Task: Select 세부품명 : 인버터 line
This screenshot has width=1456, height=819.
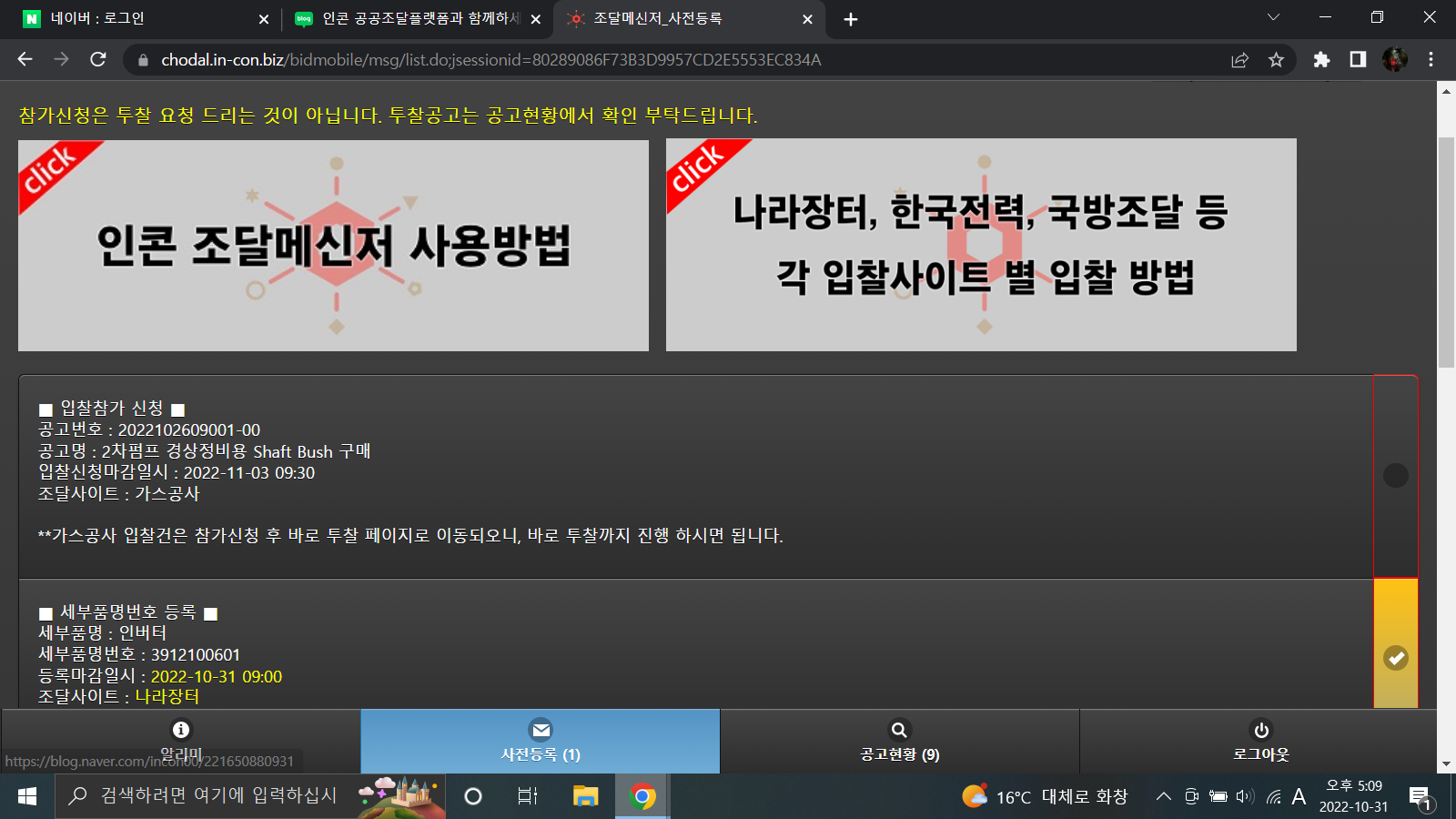Action: (x=102, y=632)
